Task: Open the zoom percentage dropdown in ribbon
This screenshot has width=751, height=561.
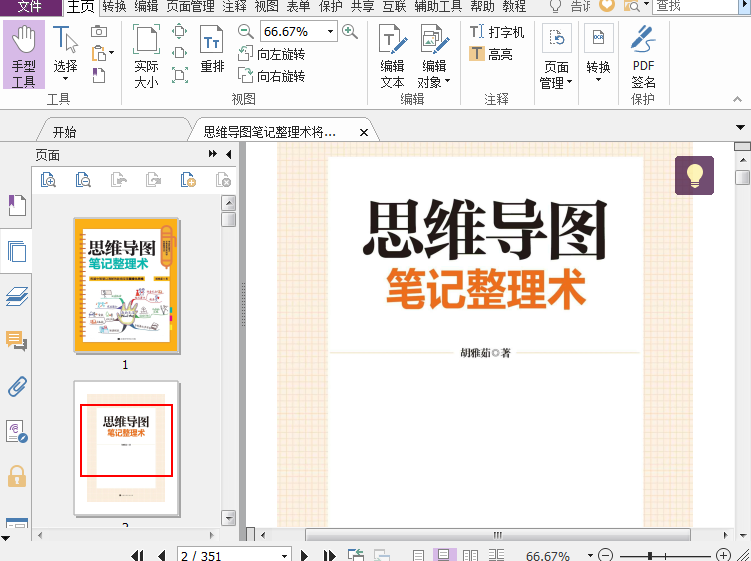Action: click(x=330, y=32)
